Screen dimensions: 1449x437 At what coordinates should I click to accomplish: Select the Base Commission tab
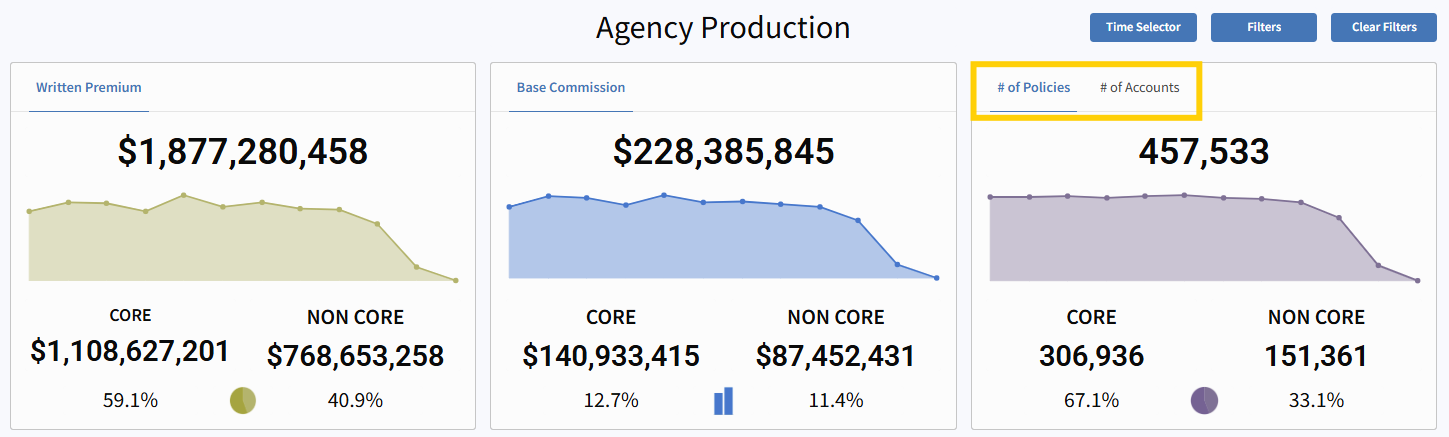(571, 88)
